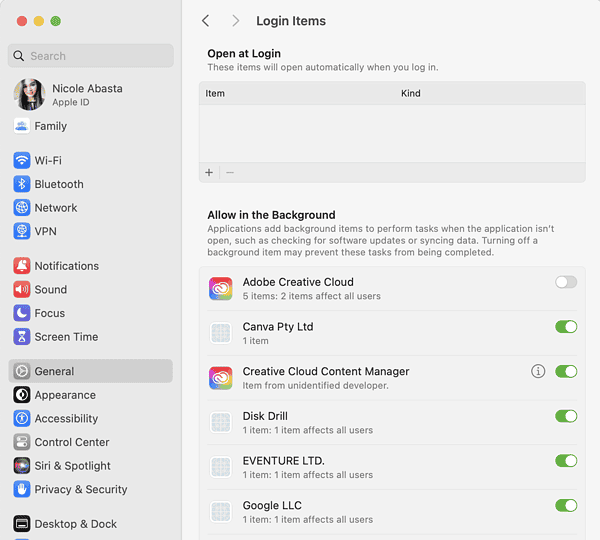Go back using the left chevron
This screenshot has width=600, height=540.
pos(206,21)
